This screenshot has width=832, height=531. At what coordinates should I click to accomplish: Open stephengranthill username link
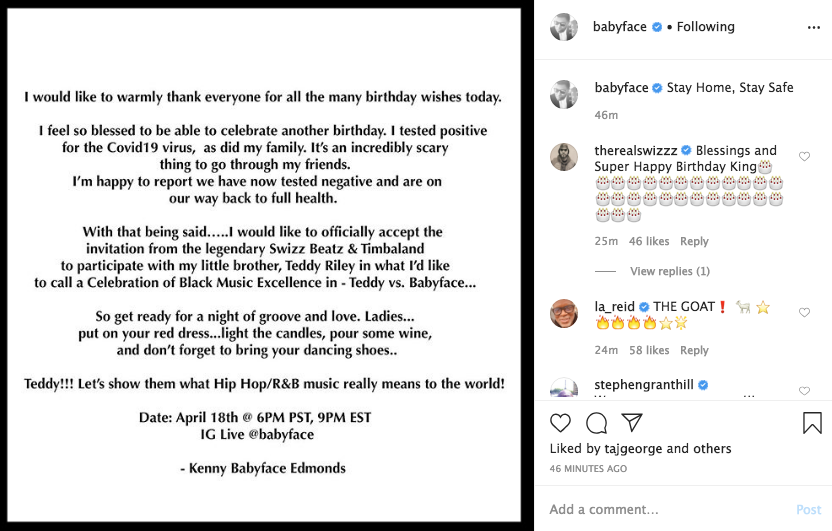coord(644,385)
